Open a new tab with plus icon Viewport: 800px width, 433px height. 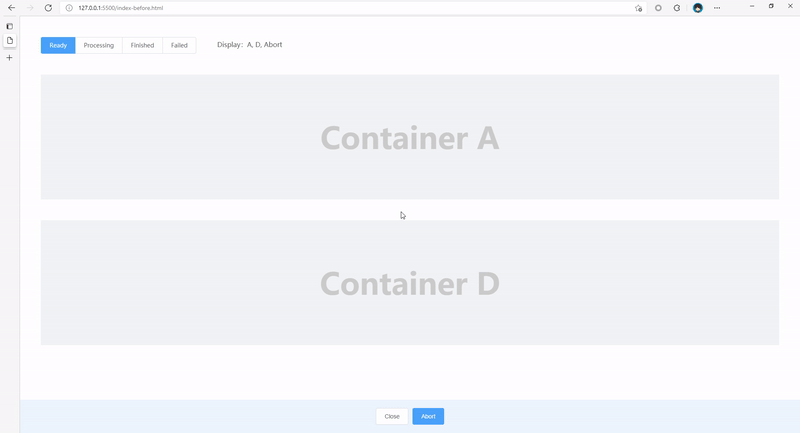(x=10, y=58)
